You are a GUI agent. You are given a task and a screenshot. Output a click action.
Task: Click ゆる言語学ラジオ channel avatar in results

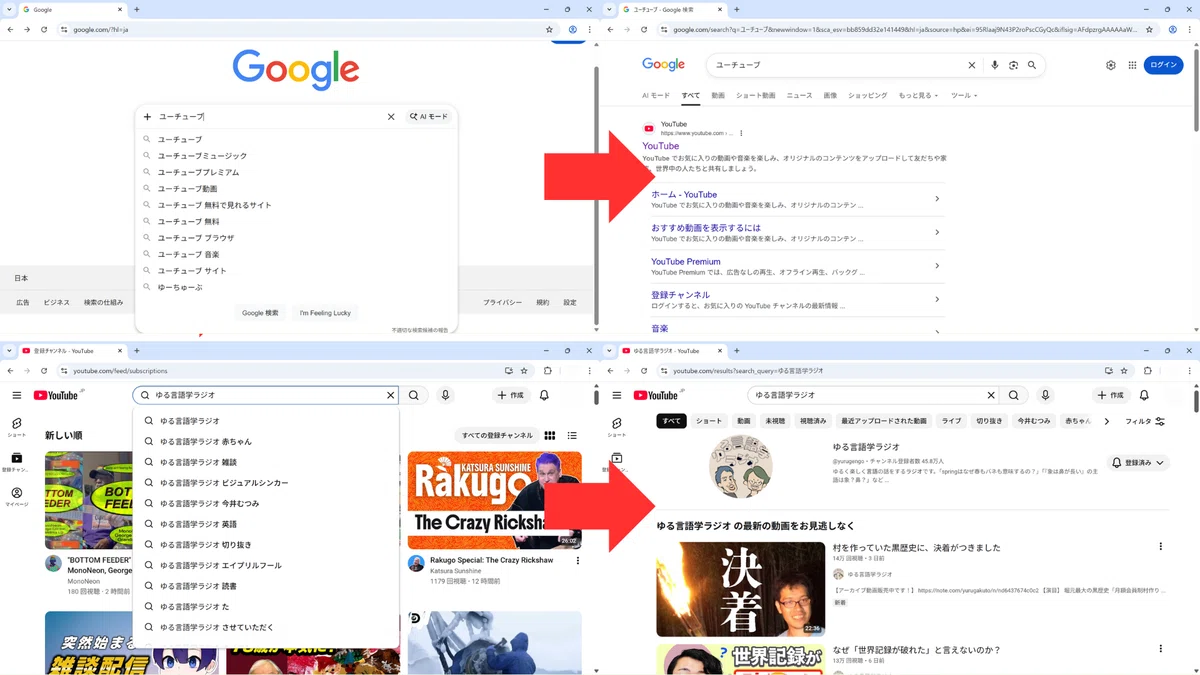pyautogui.click(x=741, y=467)
